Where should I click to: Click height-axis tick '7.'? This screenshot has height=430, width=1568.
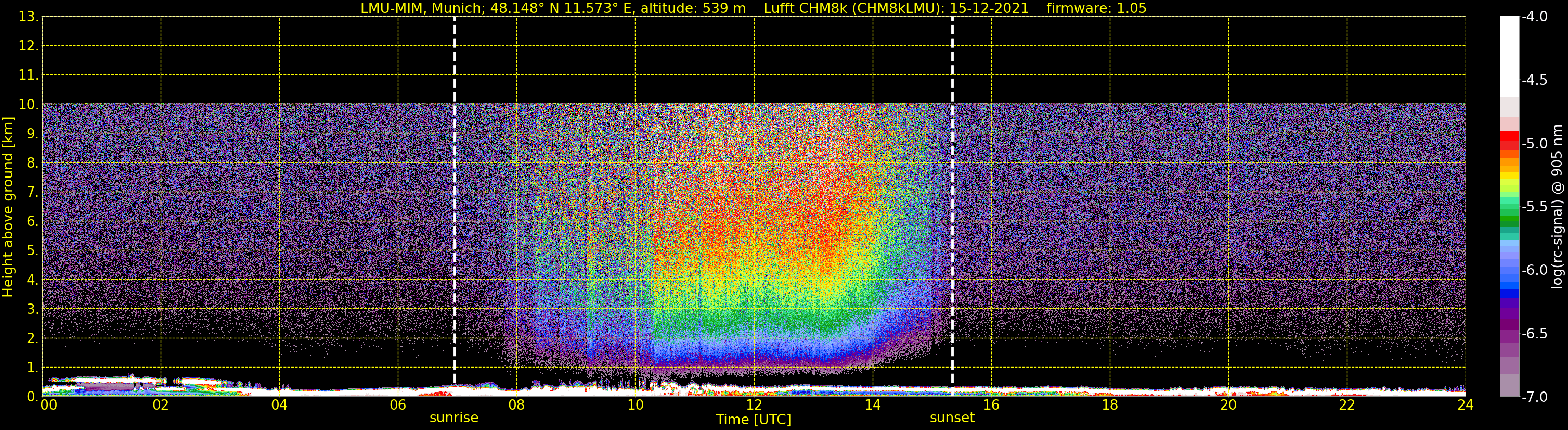point(32,192)
